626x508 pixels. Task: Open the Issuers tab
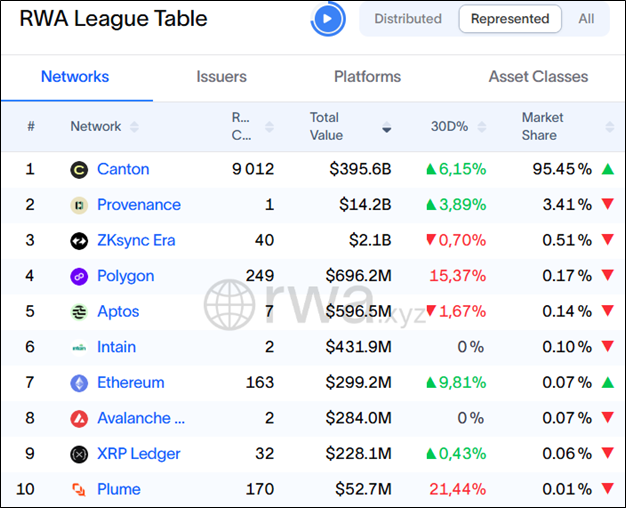(221, 77)
